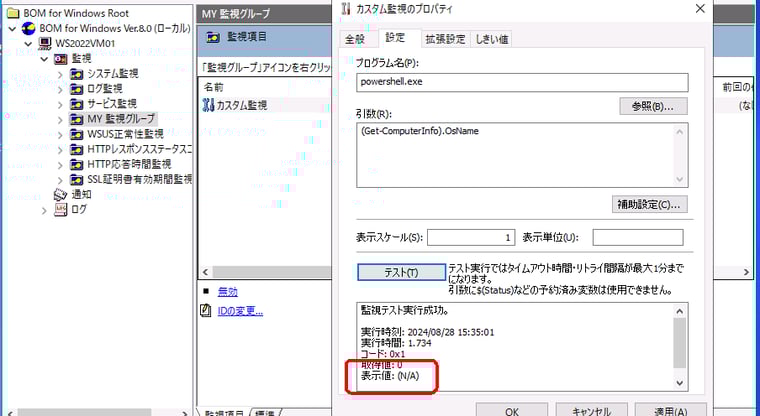Collapse the 監視 tree node
This screenshot has height=416, width=760.
coord(44,59)
